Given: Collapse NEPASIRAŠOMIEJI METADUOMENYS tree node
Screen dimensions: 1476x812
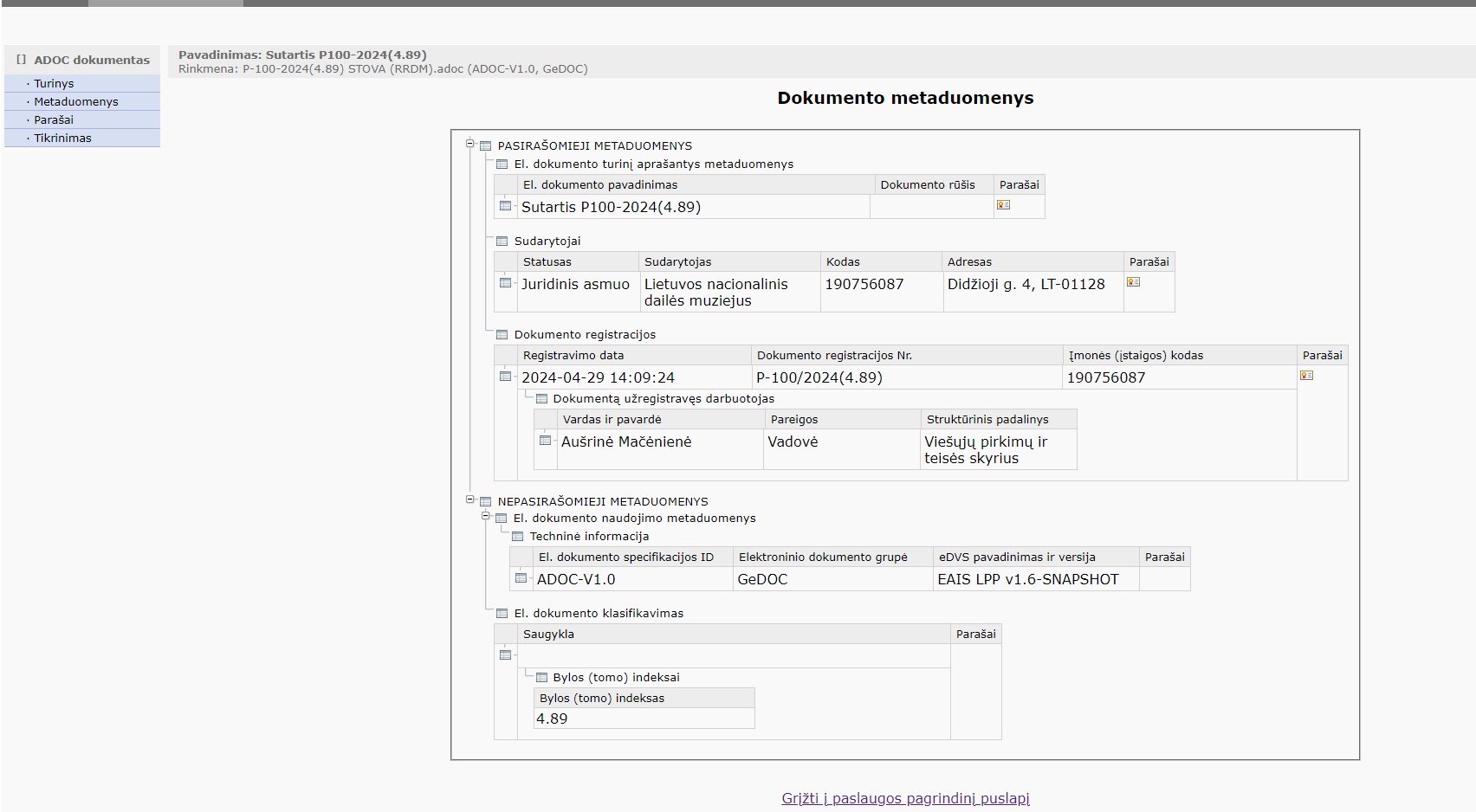Looking at the screenshot, I should [470, 499].
